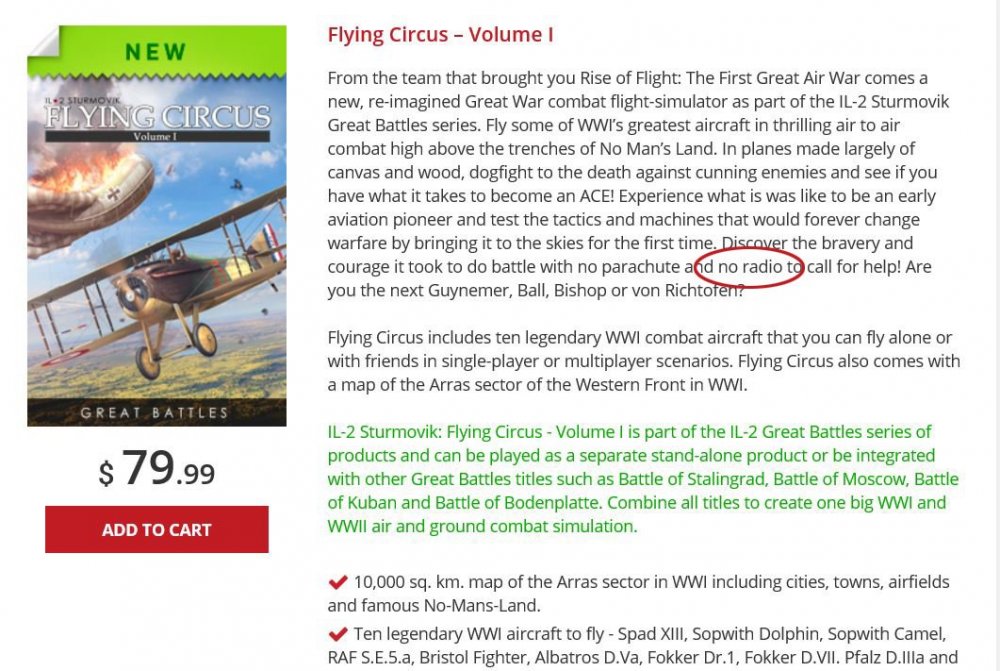The width and height of the screenshot is (1000, 671).
Task: Select the 79.99 price text
Action: click(x=168, y=468)
